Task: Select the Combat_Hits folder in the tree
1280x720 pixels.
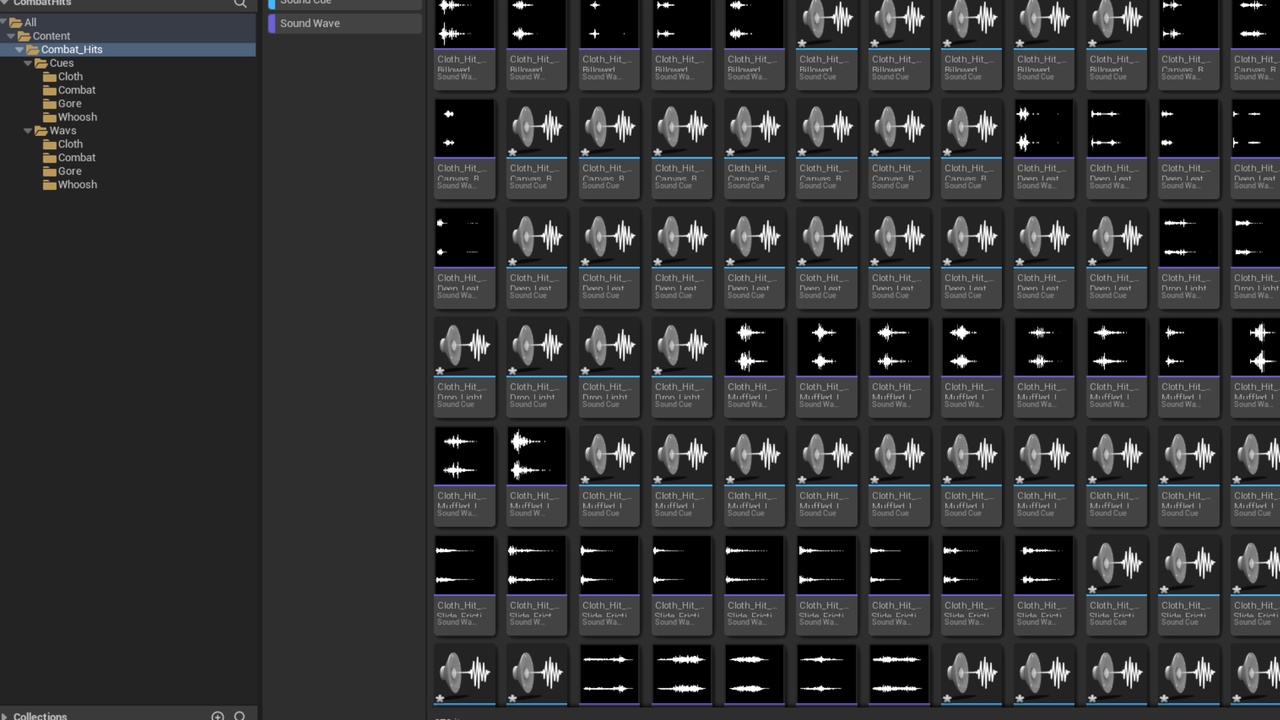Action: tap(71, 49)
